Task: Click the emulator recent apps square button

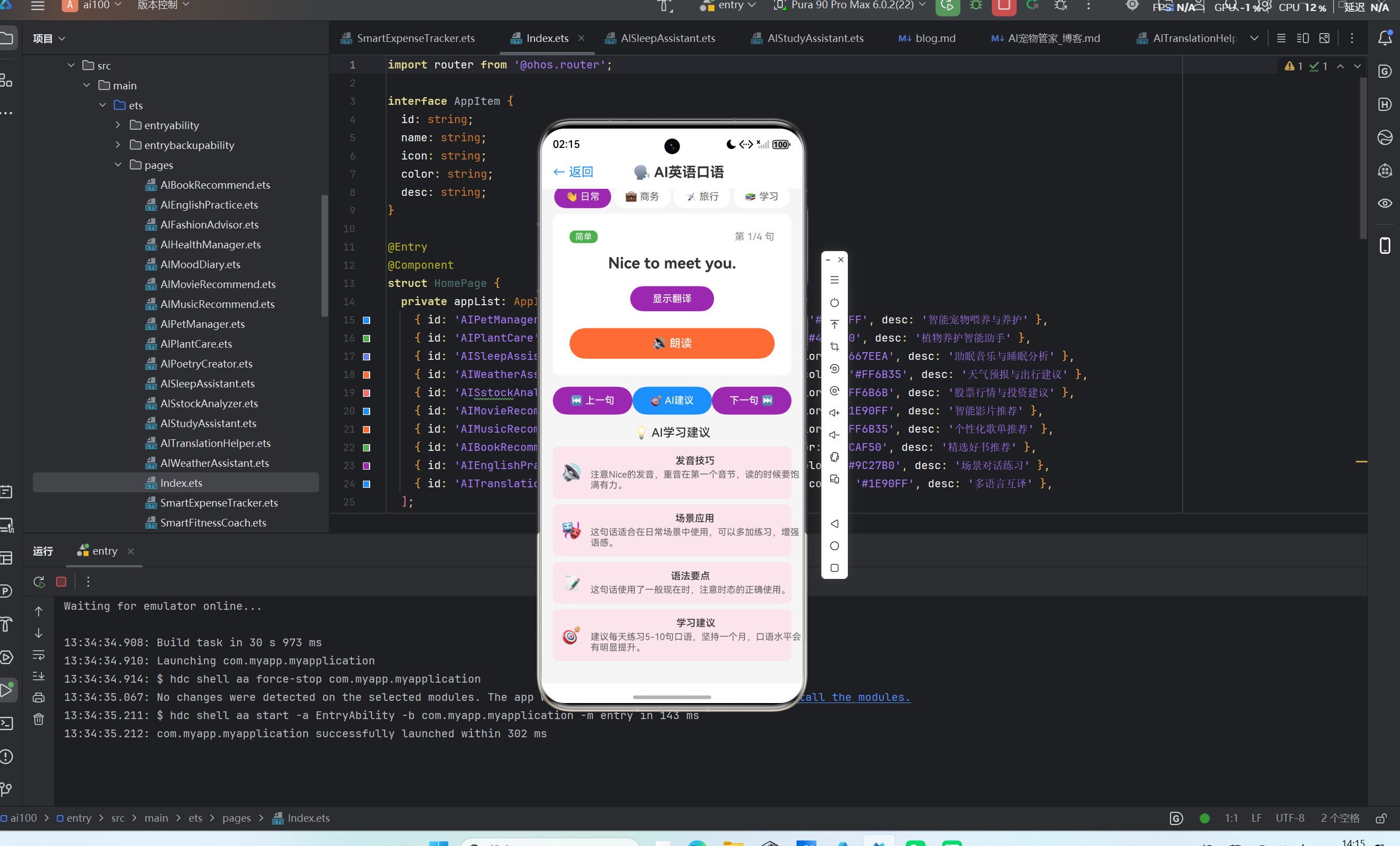Action: [834, 568]
